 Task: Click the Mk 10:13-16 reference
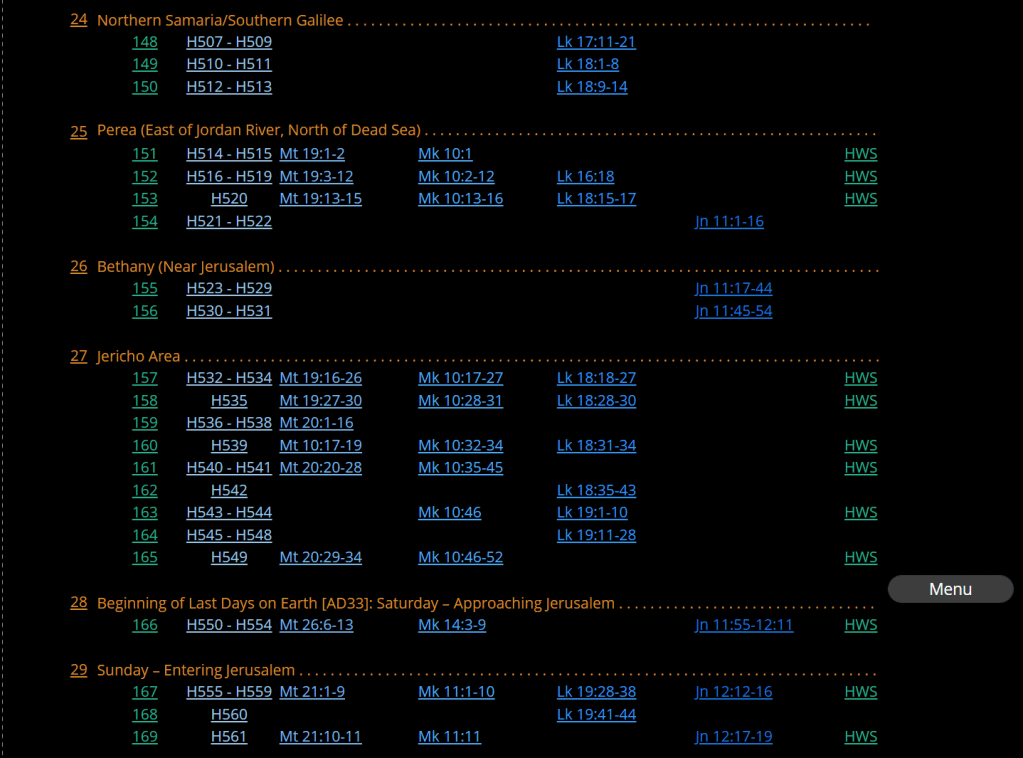tap(460, 199)
